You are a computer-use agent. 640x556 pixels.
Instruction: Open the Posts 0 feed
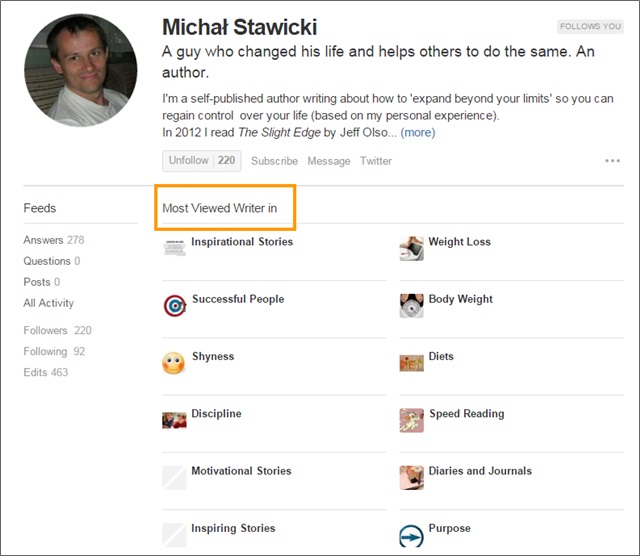tap(42, 282)
